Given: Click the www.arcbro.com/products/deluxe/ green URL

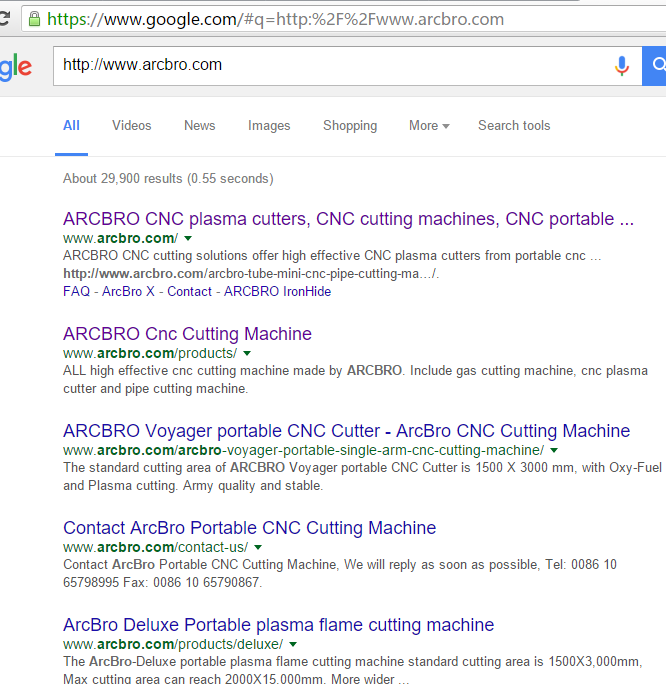Looking at the screenshot, I should pos(173,644).
